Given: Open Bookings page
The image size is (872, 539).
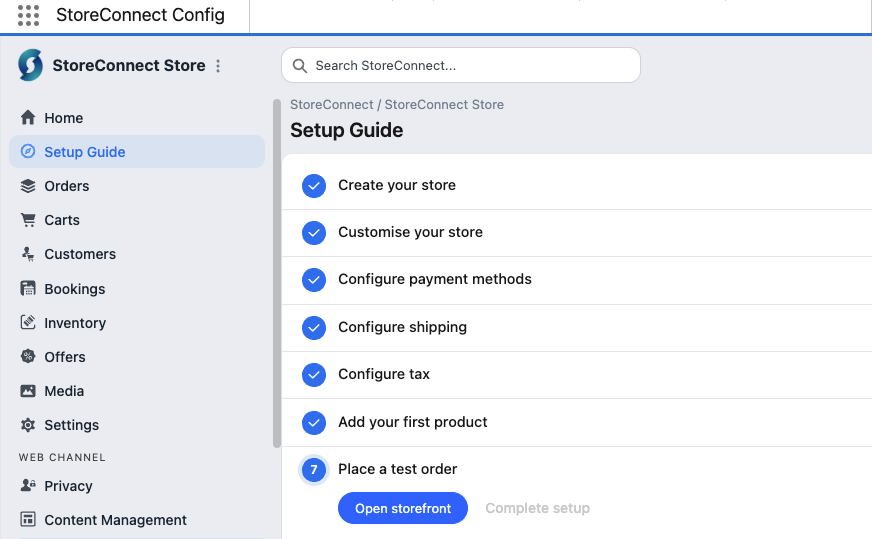Looking at the screenshot, I should pos(137,289).
